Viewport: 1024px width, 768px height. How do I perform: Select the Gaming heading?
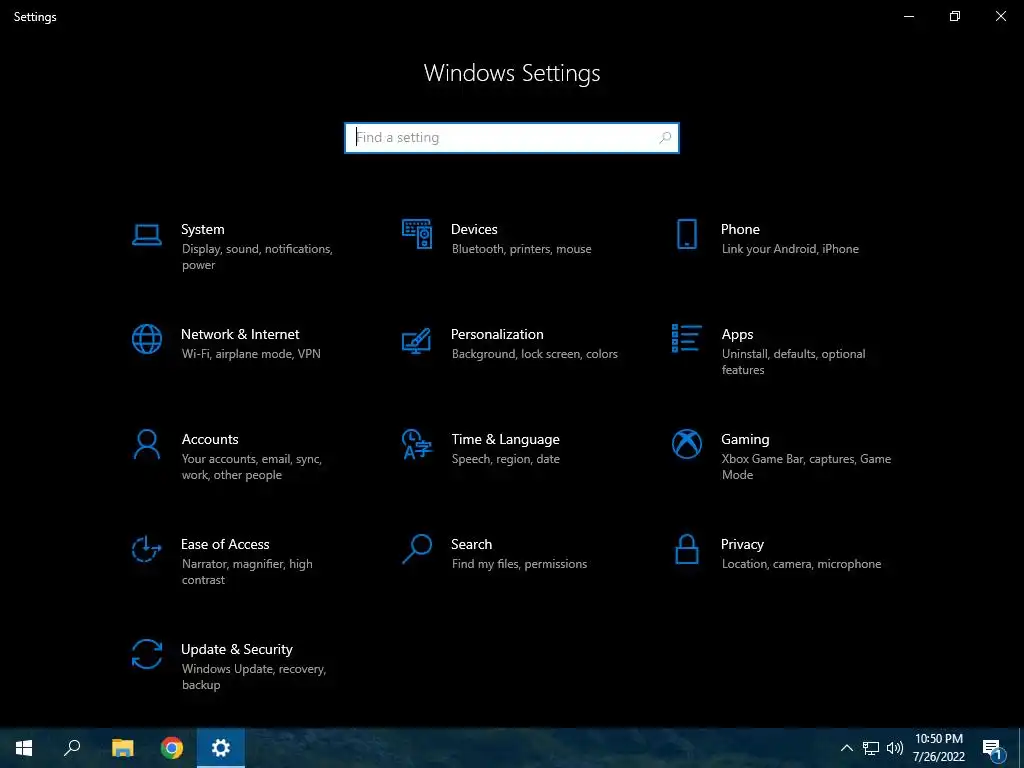pyautogui.click(x=745, y=440)
